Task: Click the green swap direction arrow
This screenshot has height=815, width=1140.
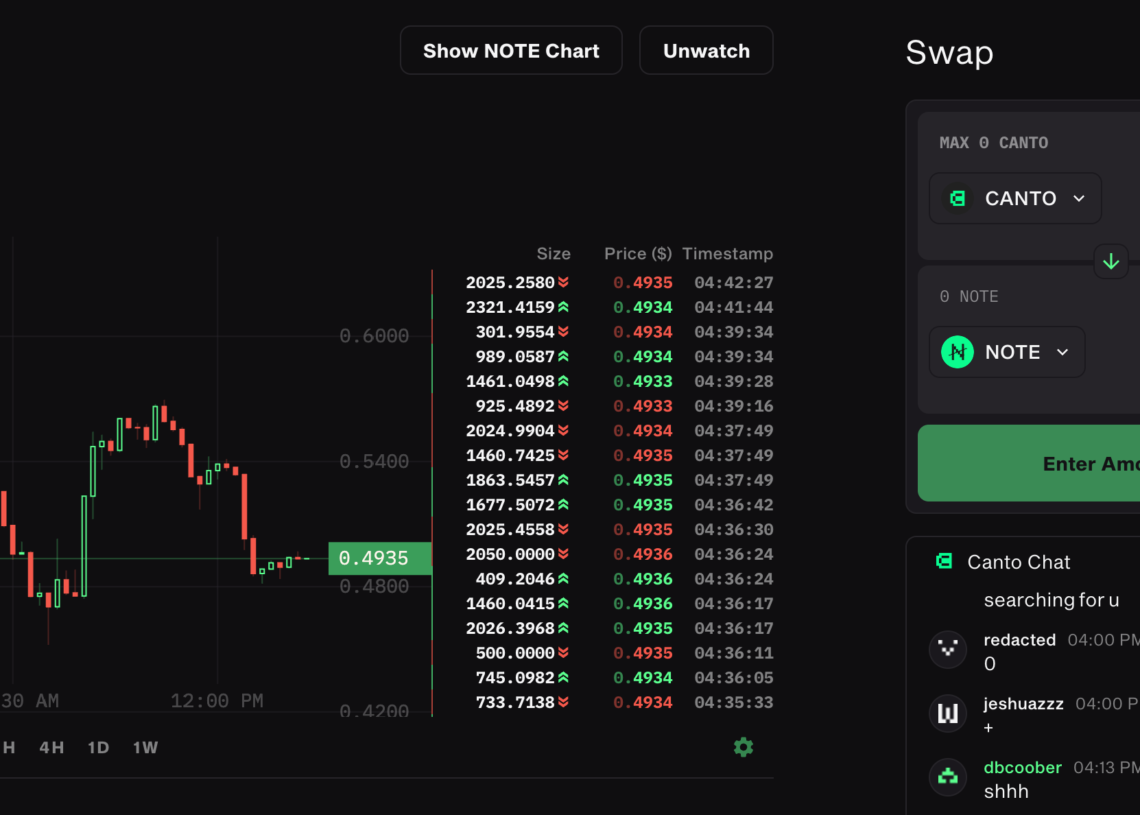Action: (1110, 261)
